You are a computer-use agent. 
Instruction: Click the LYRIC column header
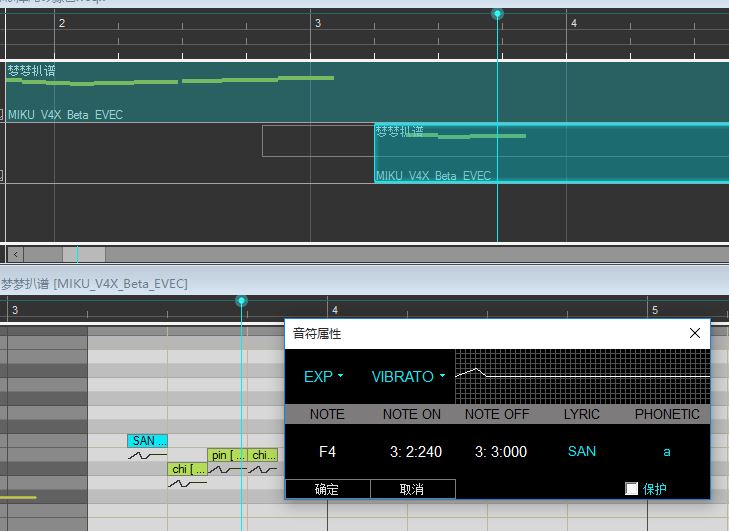pyautogui.click(x=582, y=414)
